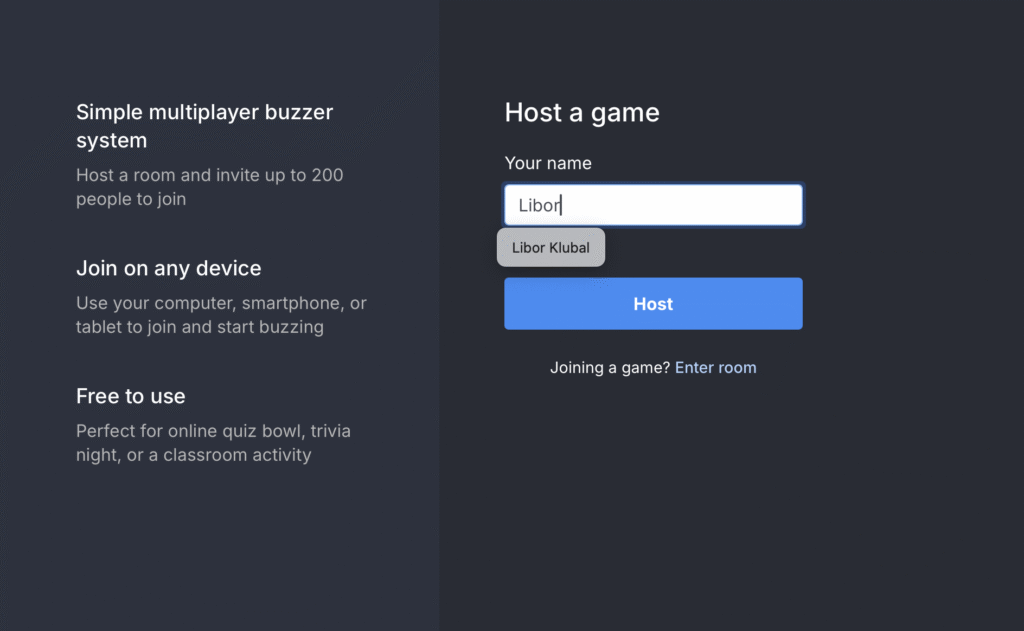Click the Host a game heading
Image resolution: width=1024 pixels, height=631 pixels.
[x=582, y=112]
